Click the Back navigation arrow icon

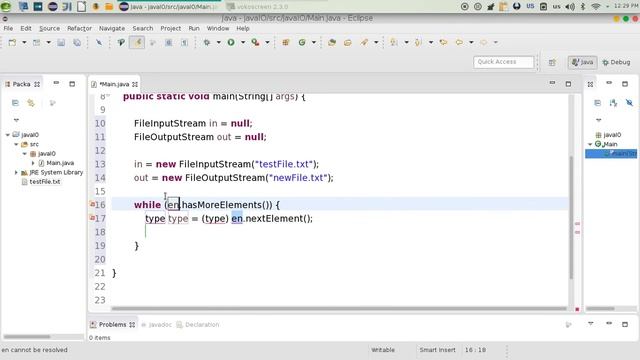pos(459,42)
